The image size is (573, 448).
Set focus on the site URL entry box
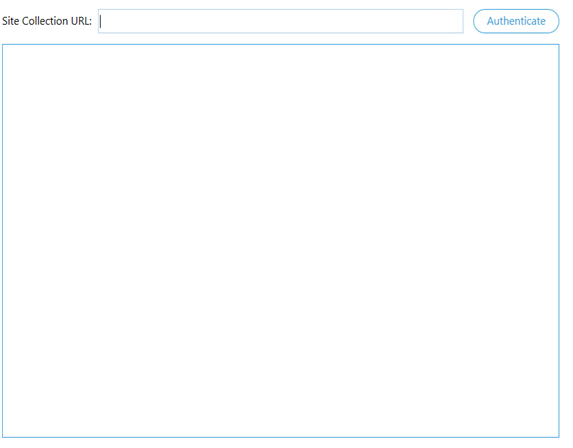click(281, 21)
